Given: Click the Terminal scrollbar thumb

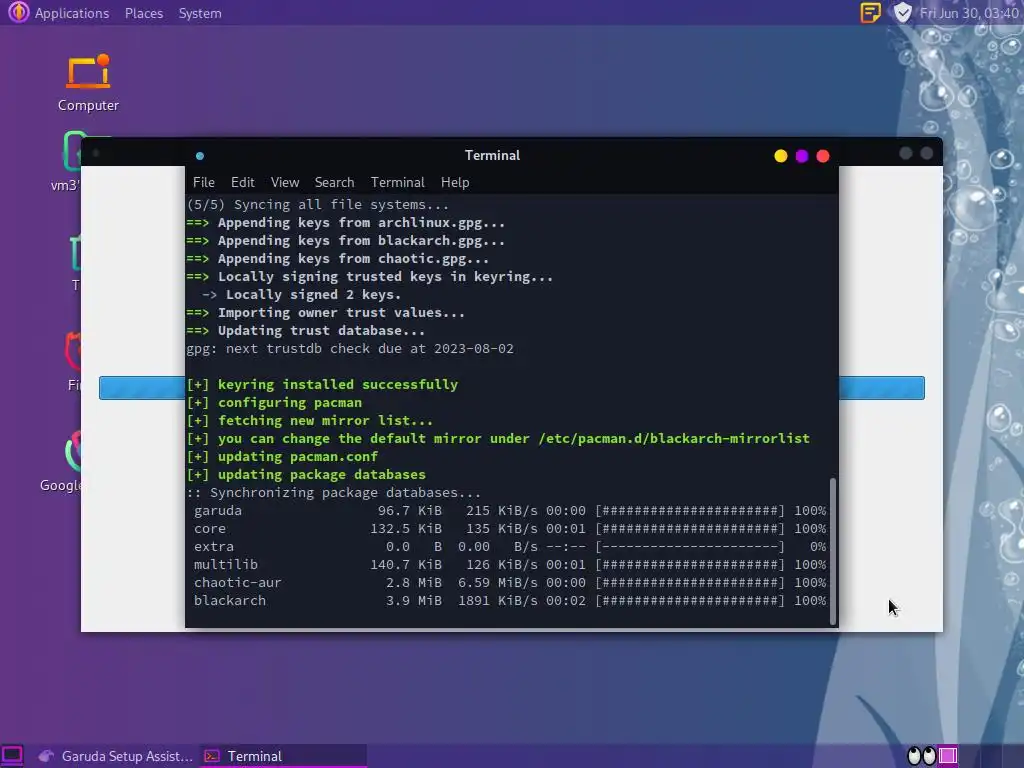Looking at the screenshot, I should coord(832,551).
